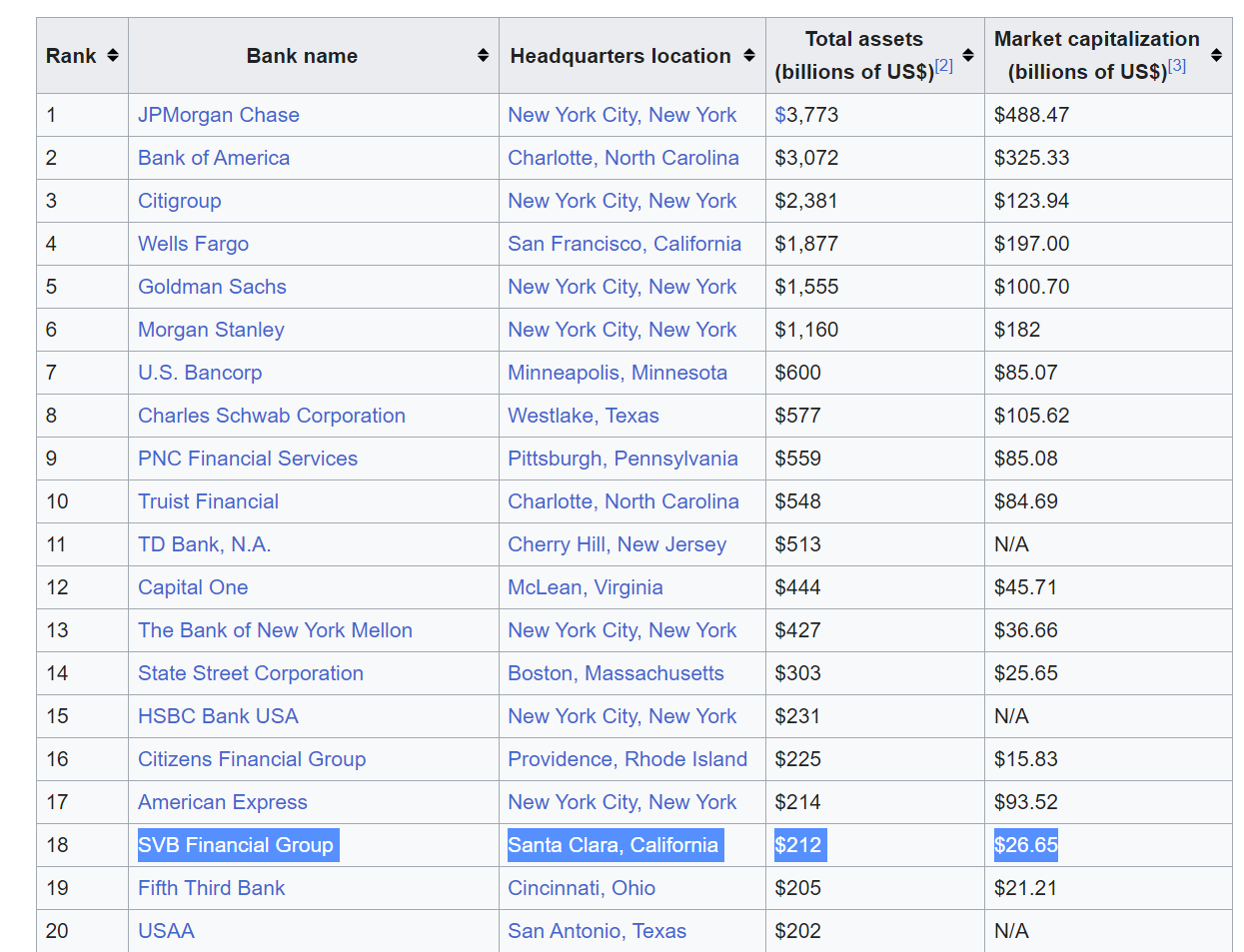This screenshot has height=952, width=1244.
Task: Visit the San Francisco, California link
Action: pos(623,244)
